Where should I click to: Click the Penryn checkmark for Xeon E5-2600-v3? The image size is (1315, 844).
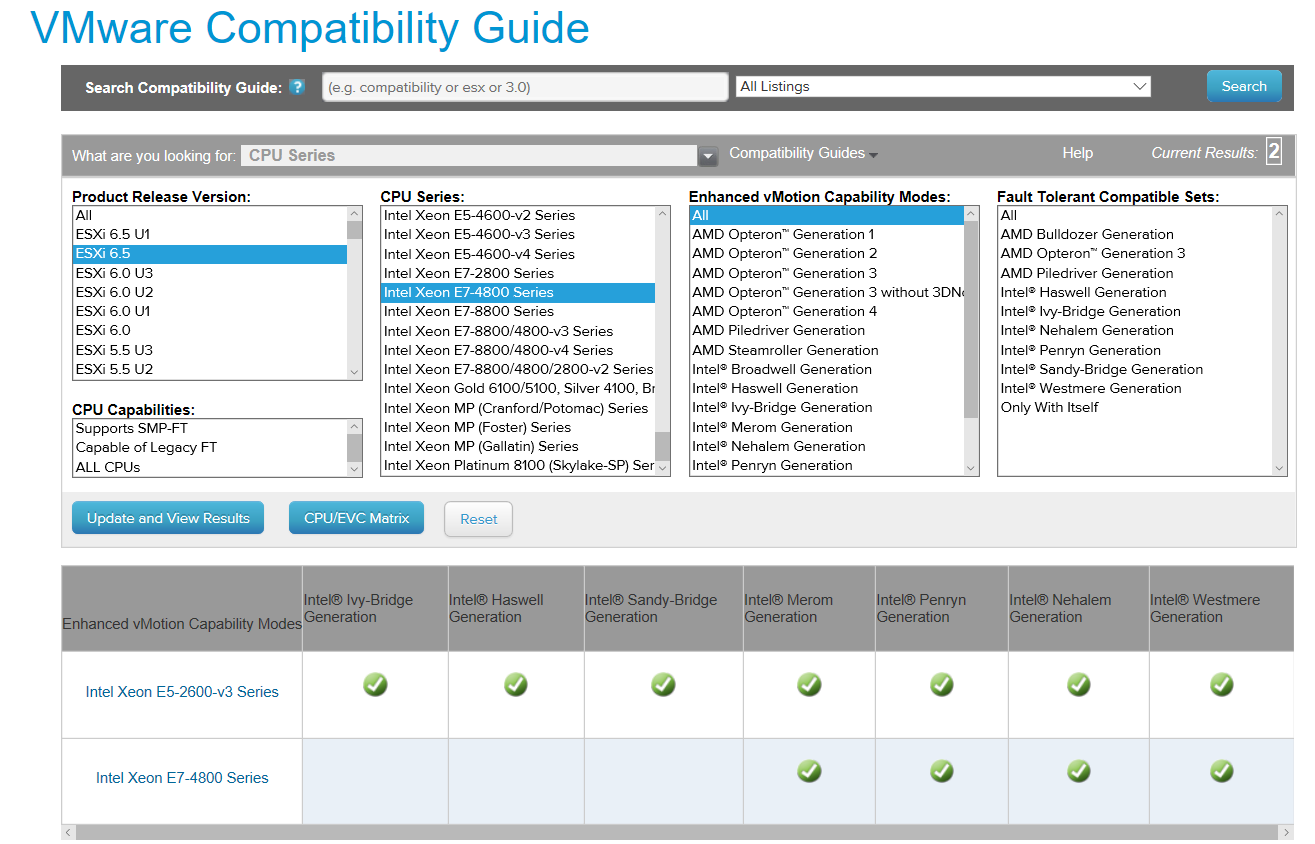point(941,685)
